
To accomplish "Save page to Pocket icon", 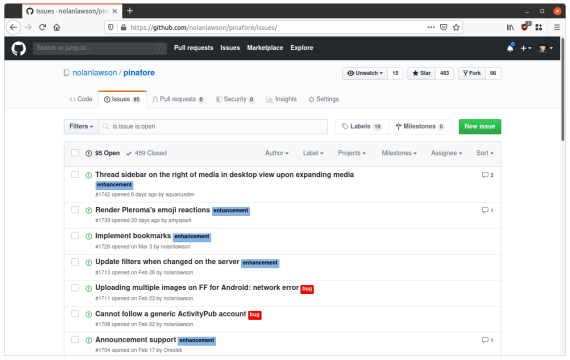I will pyautogui.click(x=443, y=27).
